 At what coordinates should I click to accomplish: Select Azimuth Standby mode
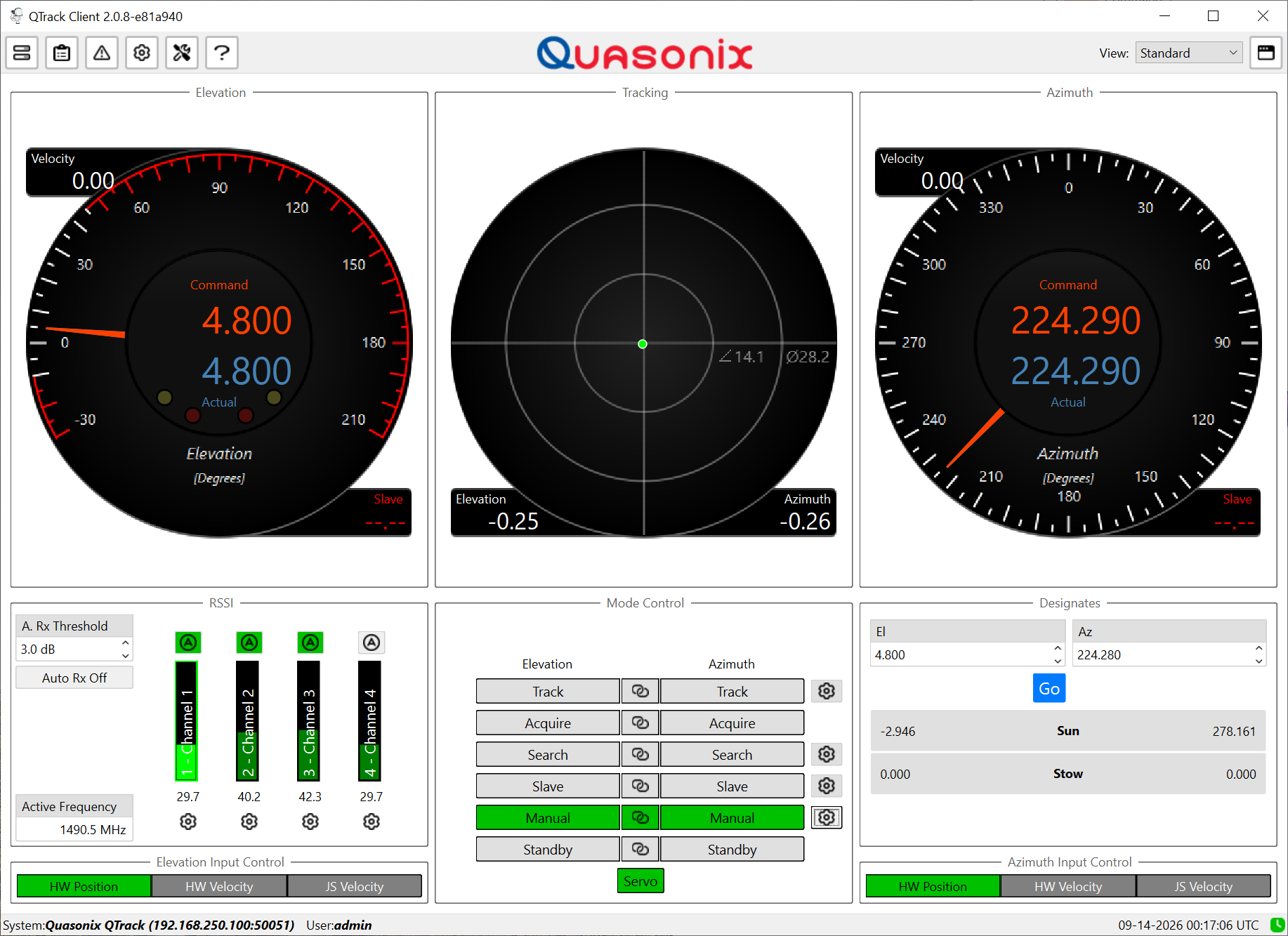[x=732, y=850]
